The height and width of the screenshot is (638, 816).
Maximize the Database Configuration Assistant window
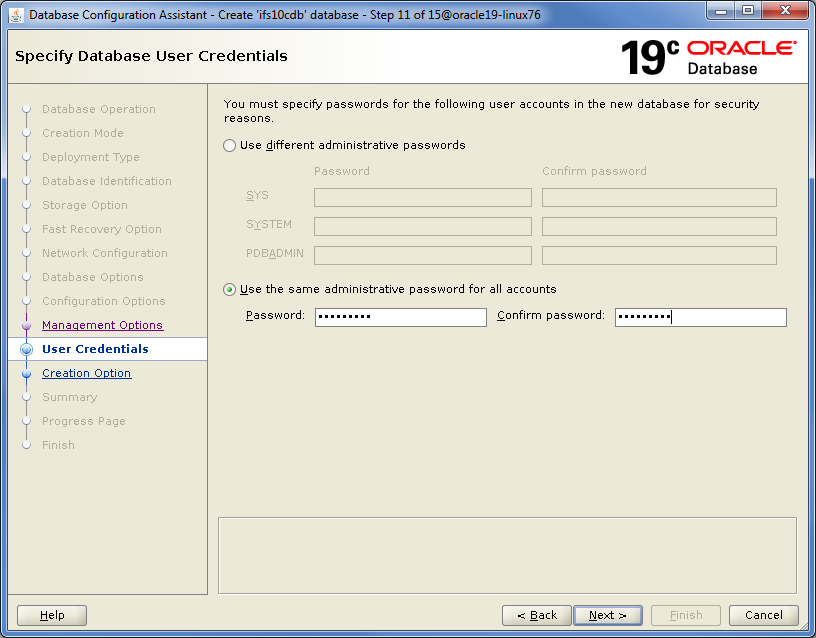(747, 11)
